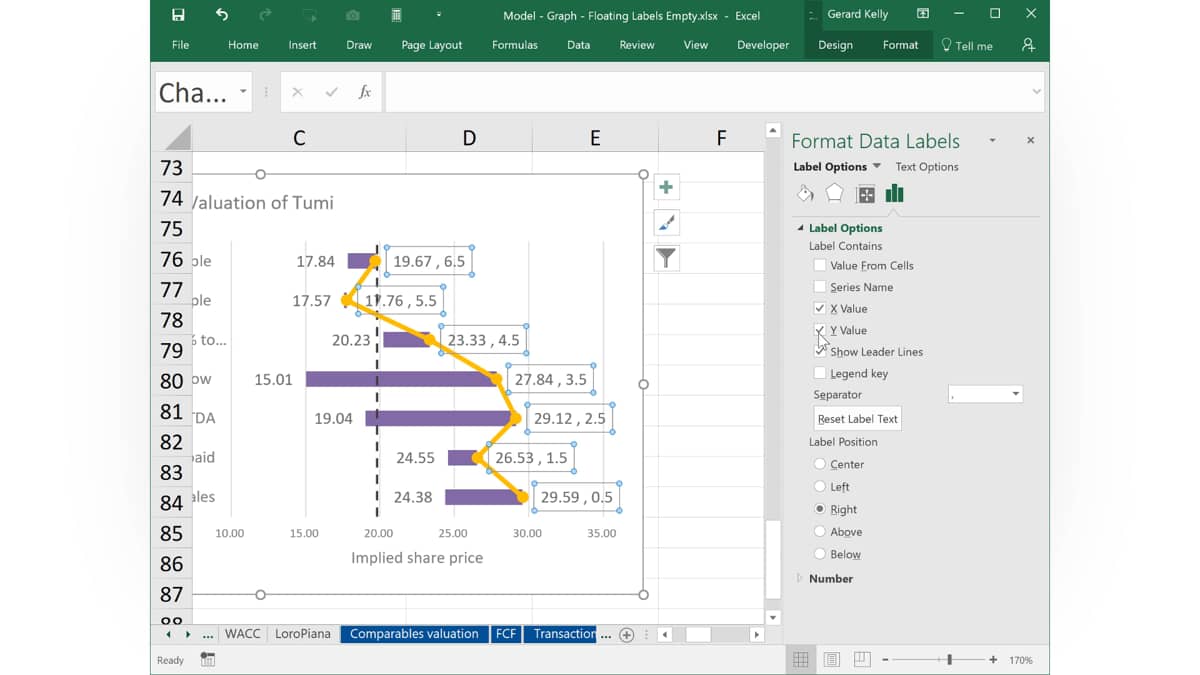The image size is (1200, 675).
Task: Open the LoroPiana sheet tab
Action: (303, 634)
